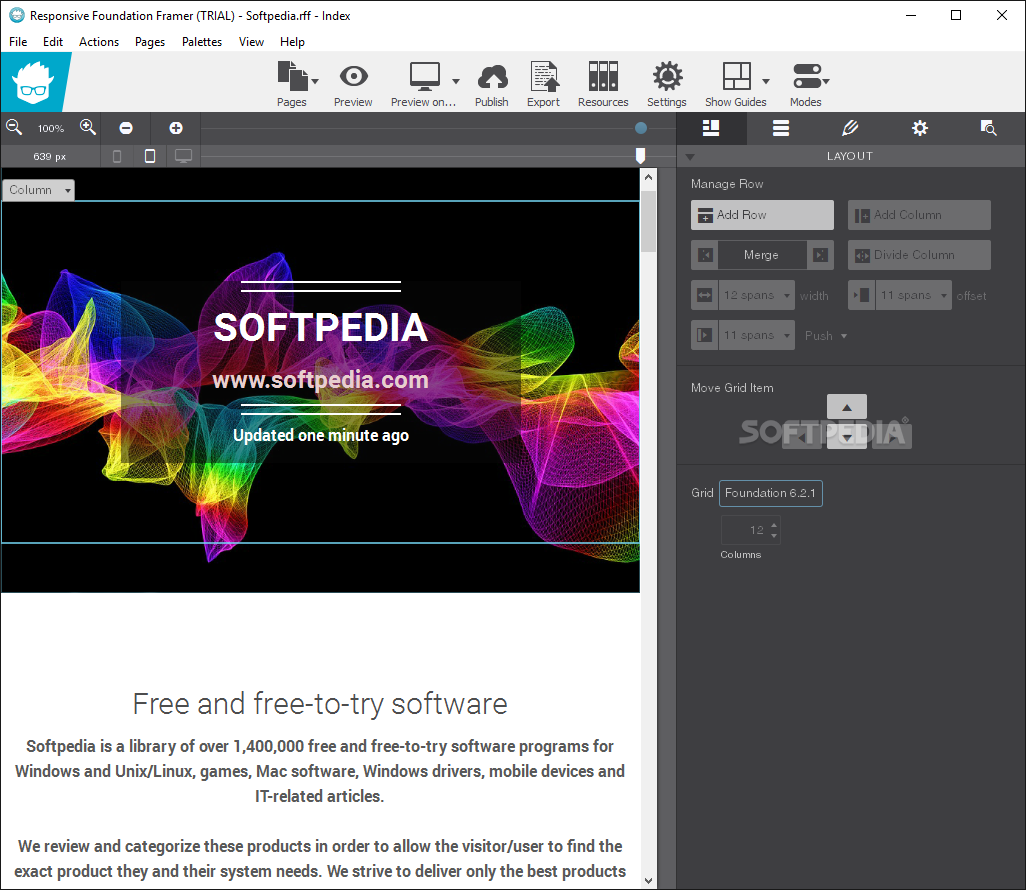1026x890 pixels.
Task: Increase the Columns stepper value
Action: pos(775,525)
